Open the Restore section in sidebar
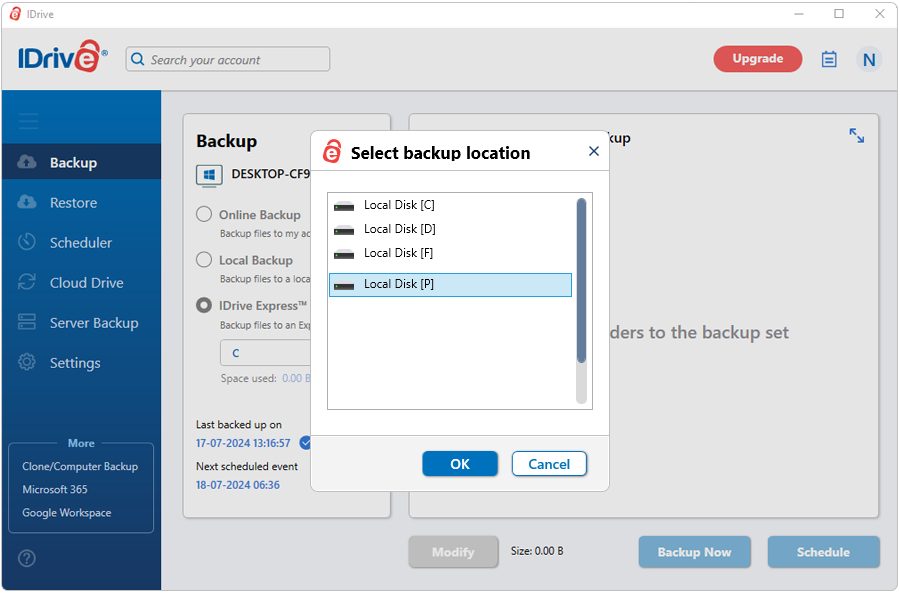 (82, 203)
